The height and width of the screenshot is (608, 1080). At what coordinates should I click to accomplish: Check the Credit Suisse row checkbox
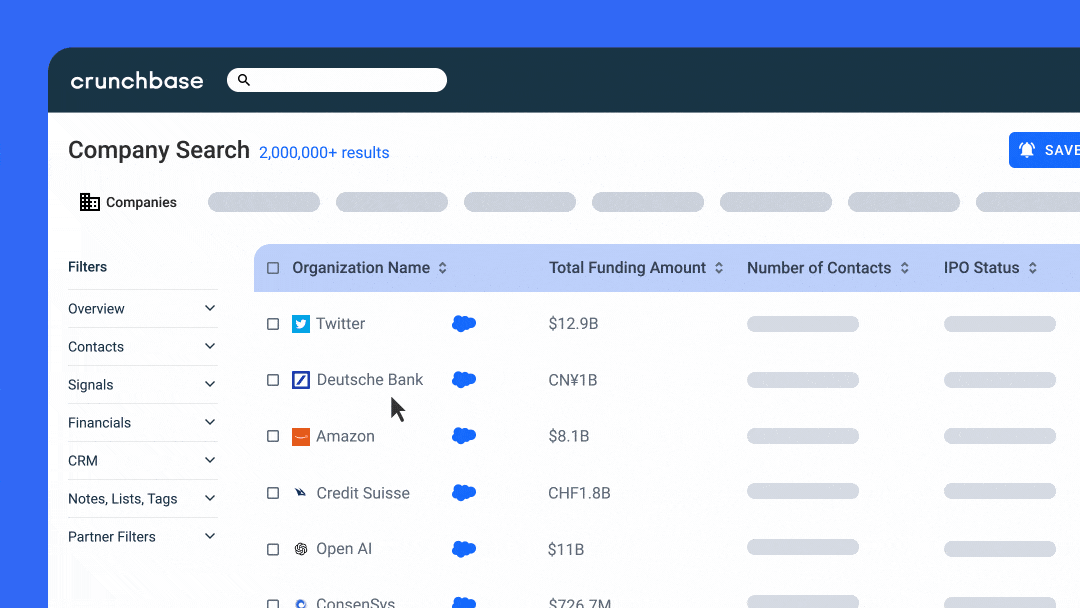tap(273, 493)
